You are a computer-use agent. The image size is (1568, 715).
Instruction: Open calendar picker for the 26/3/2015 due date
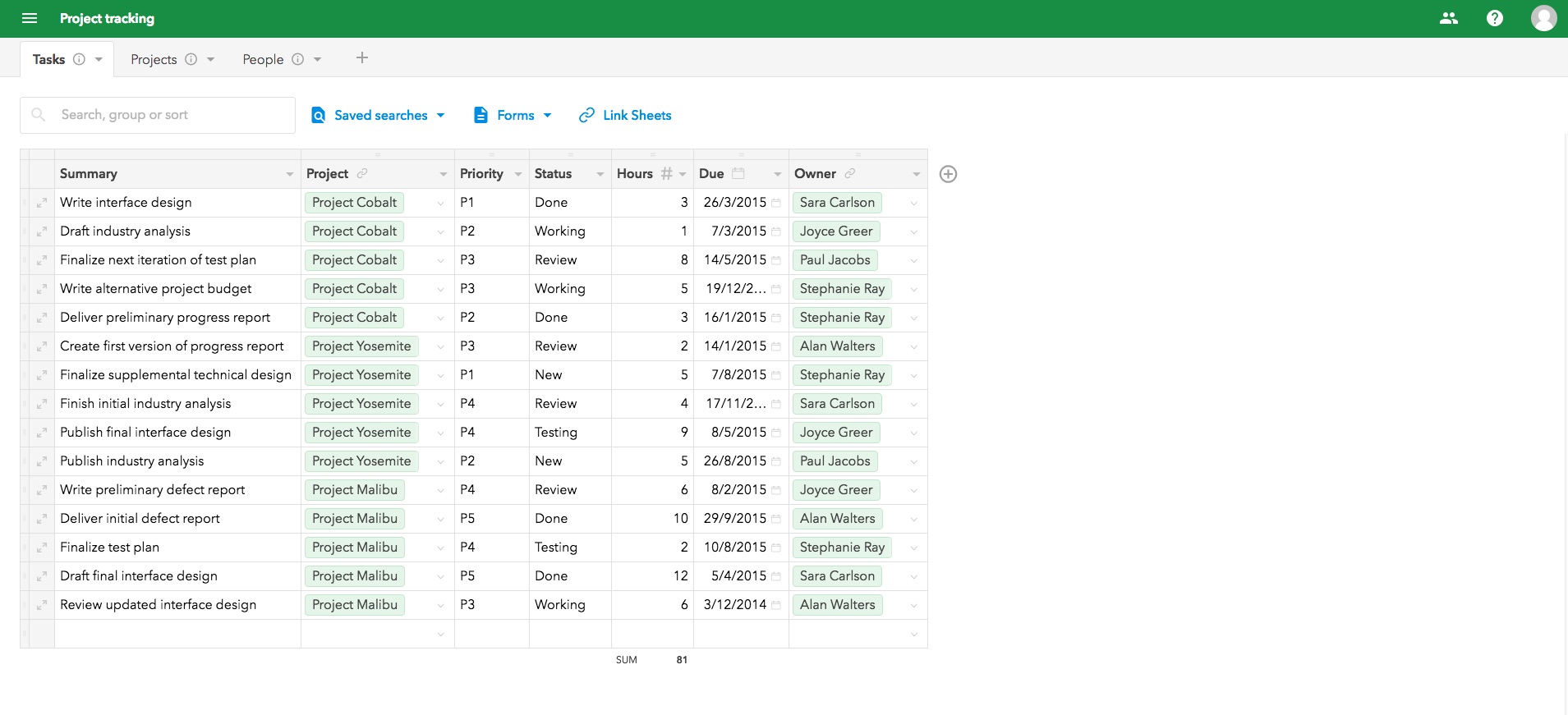(776, 203)
